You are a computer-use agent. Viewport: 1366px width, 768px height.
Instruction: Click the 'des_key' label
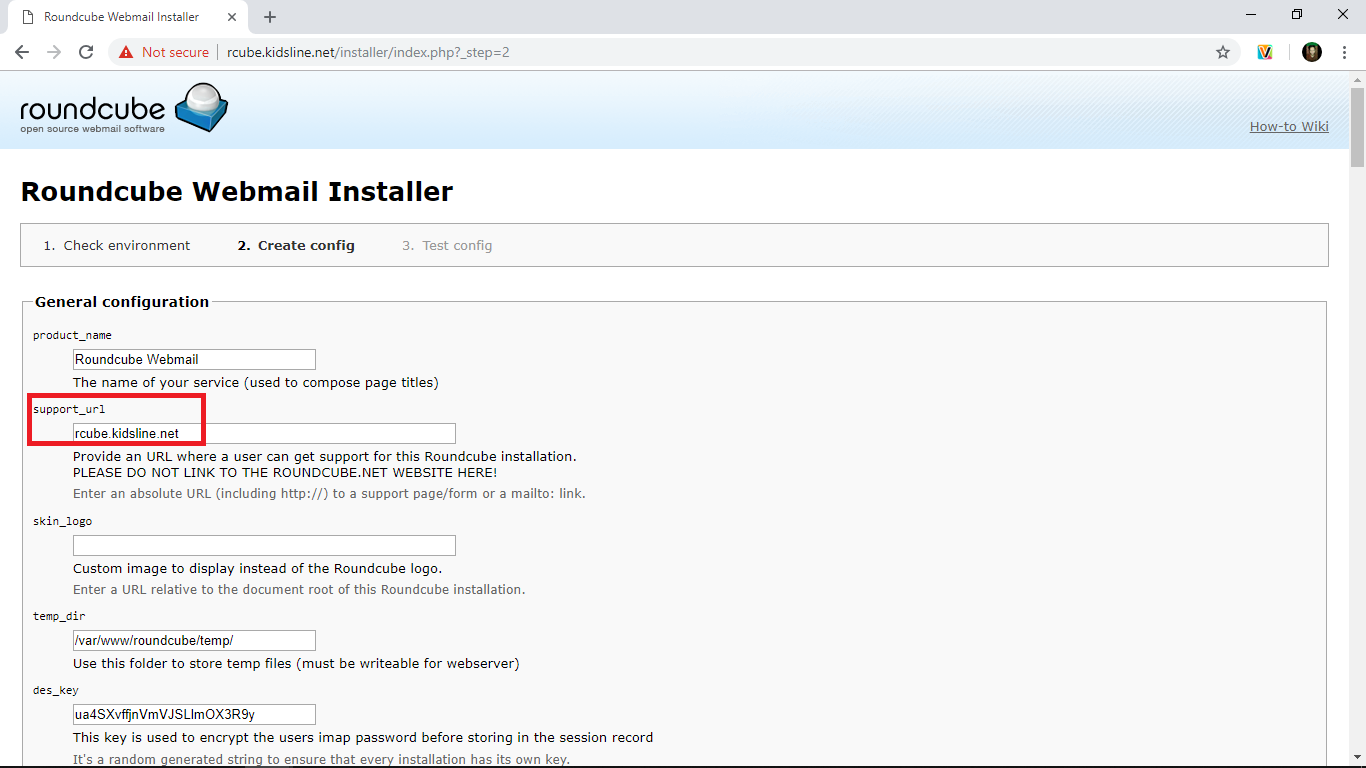point(55,690)
